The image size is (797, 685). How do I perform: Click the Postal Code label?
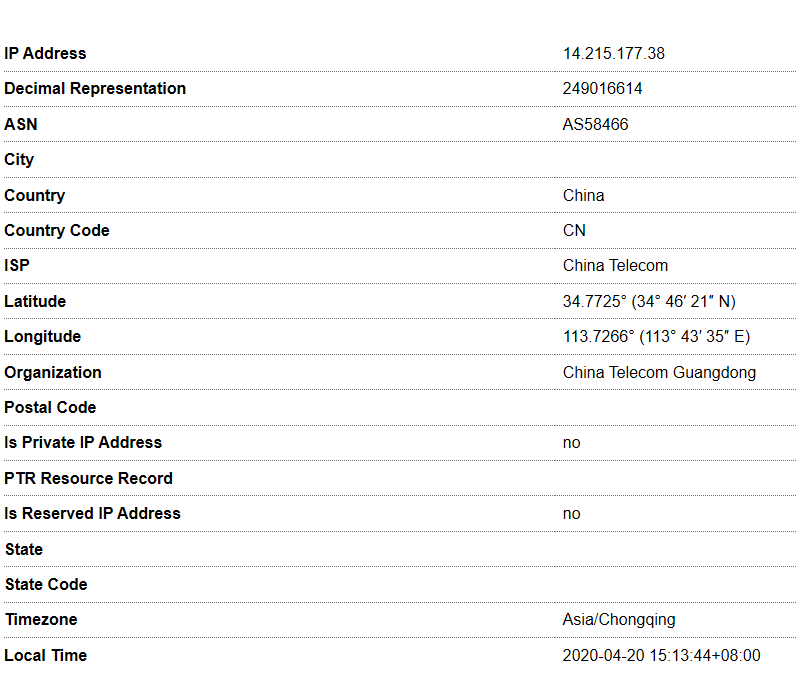click(50, 408)
